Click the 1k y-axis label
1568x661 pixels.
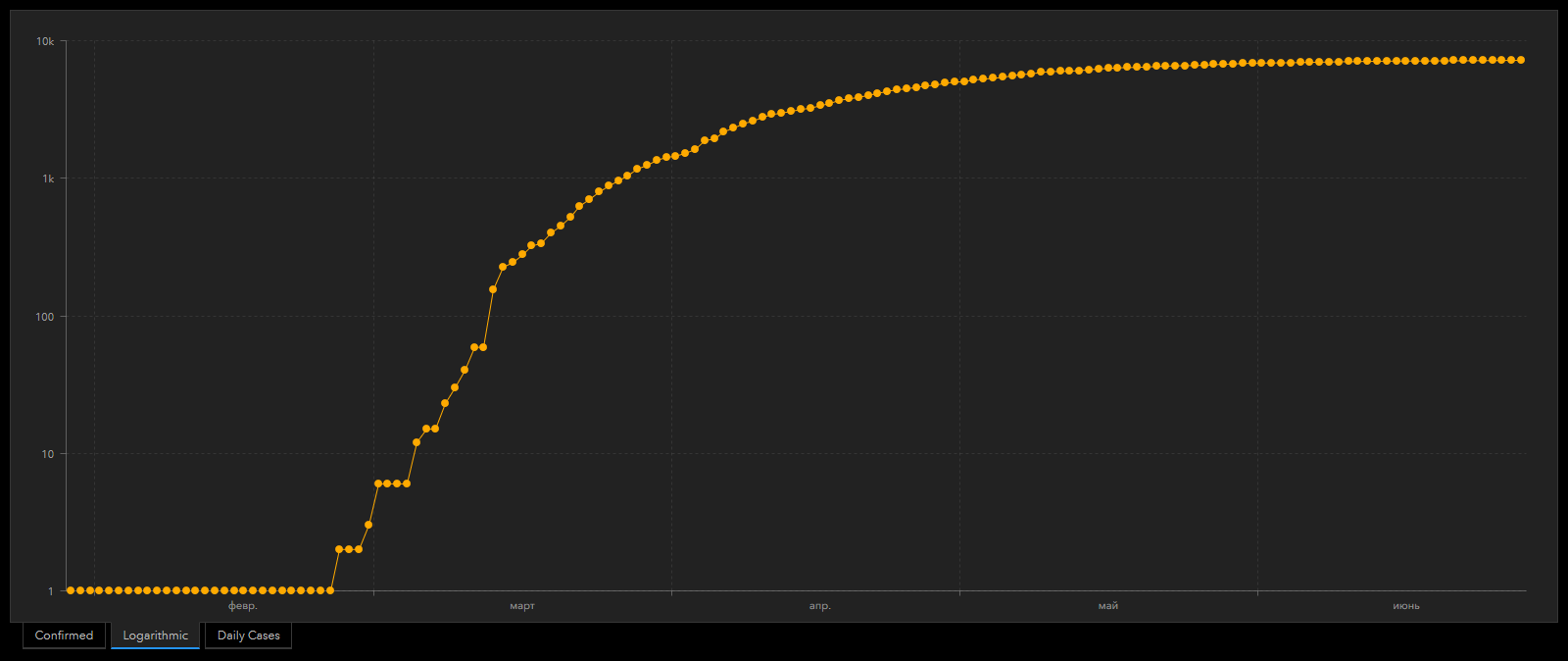[48, 178]
